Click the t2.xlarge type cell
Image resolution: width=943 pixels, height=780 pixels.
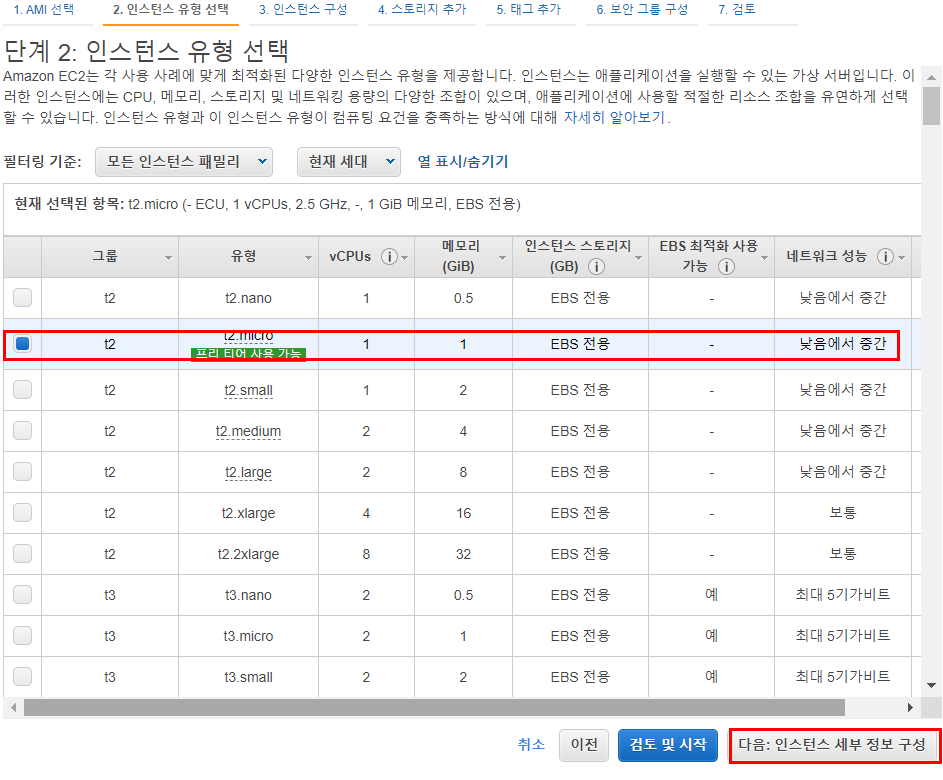248,513
